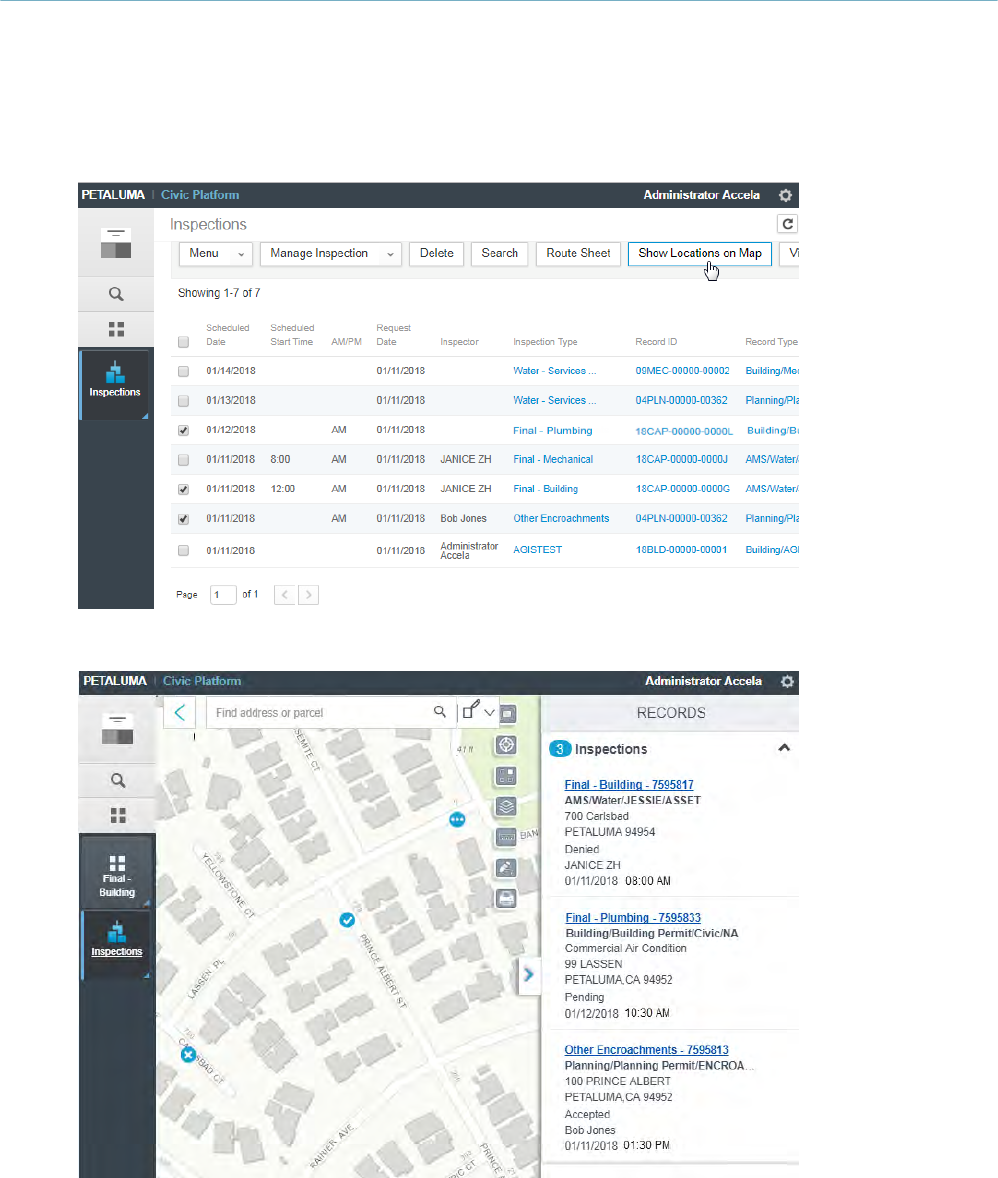Viewport: 998px width, 1178px height.
Task: Click the Delete button
Action: 437,254
